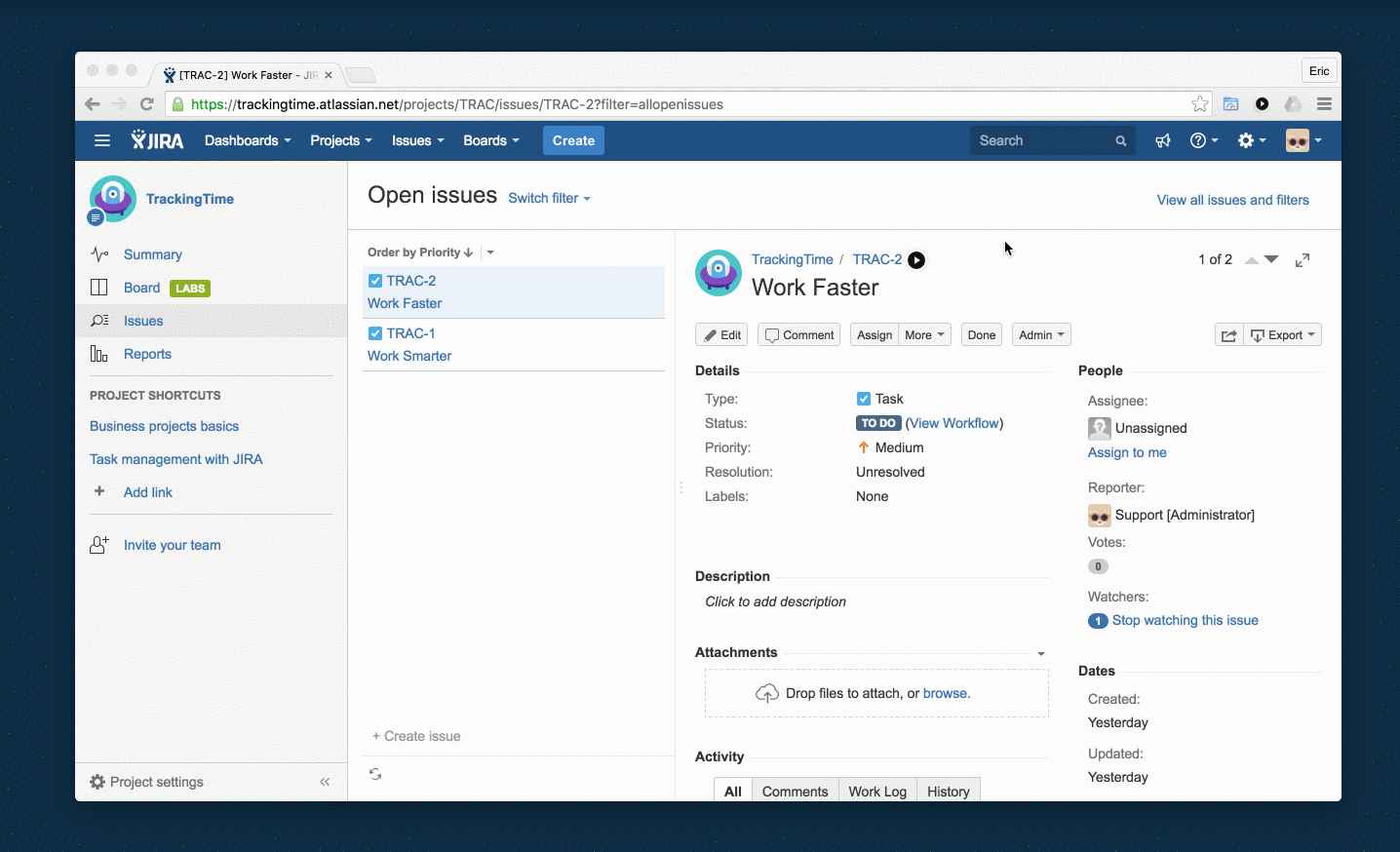
Task: Click the browser back arrow
Action: (x=93, y=104)
